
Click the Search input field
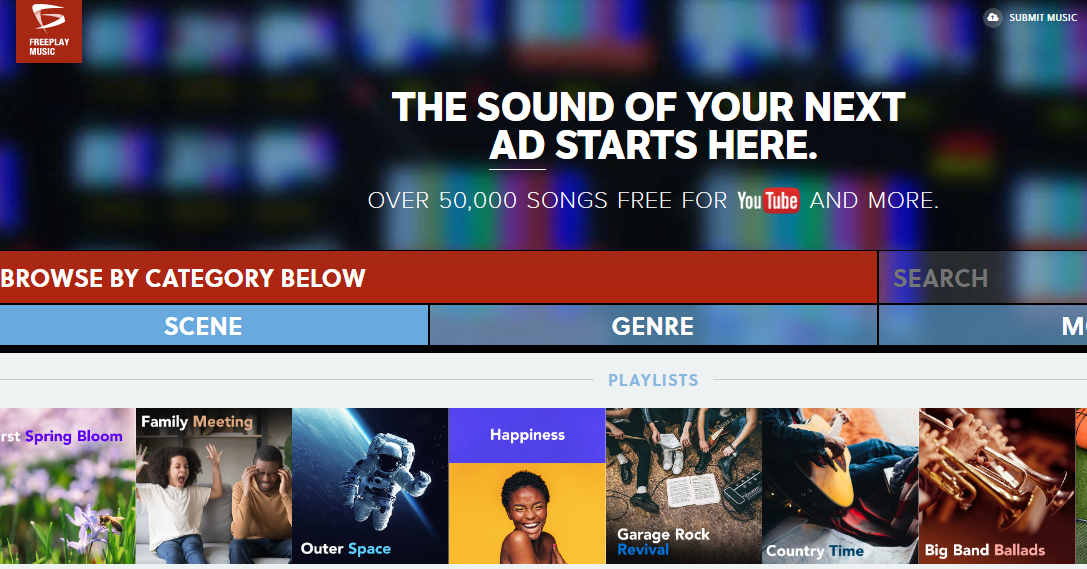click(982, 278)
